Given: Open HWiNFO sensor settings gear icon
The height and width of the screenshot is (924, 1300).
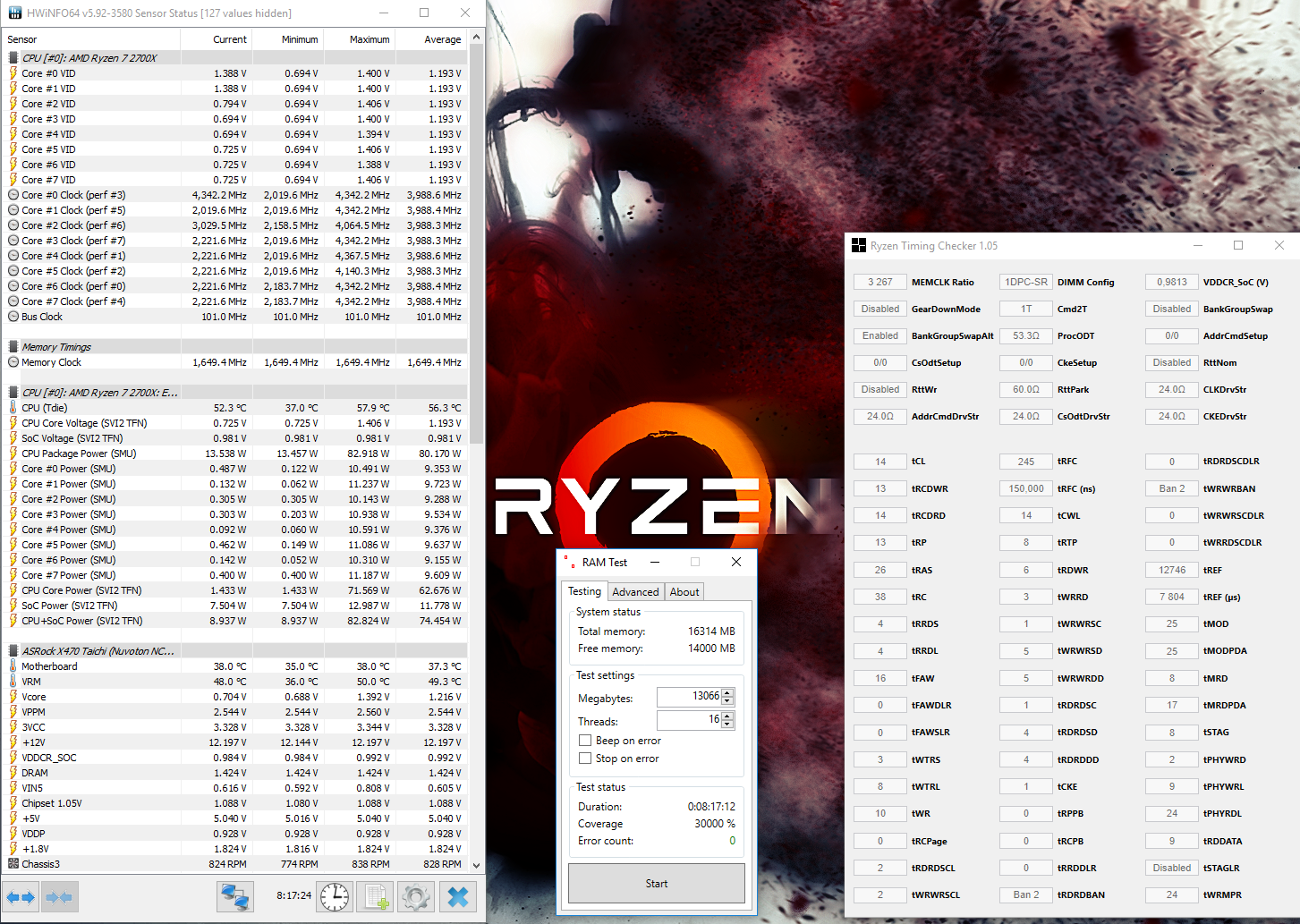Looking at the screenshot, I should [x=416, y=896].
